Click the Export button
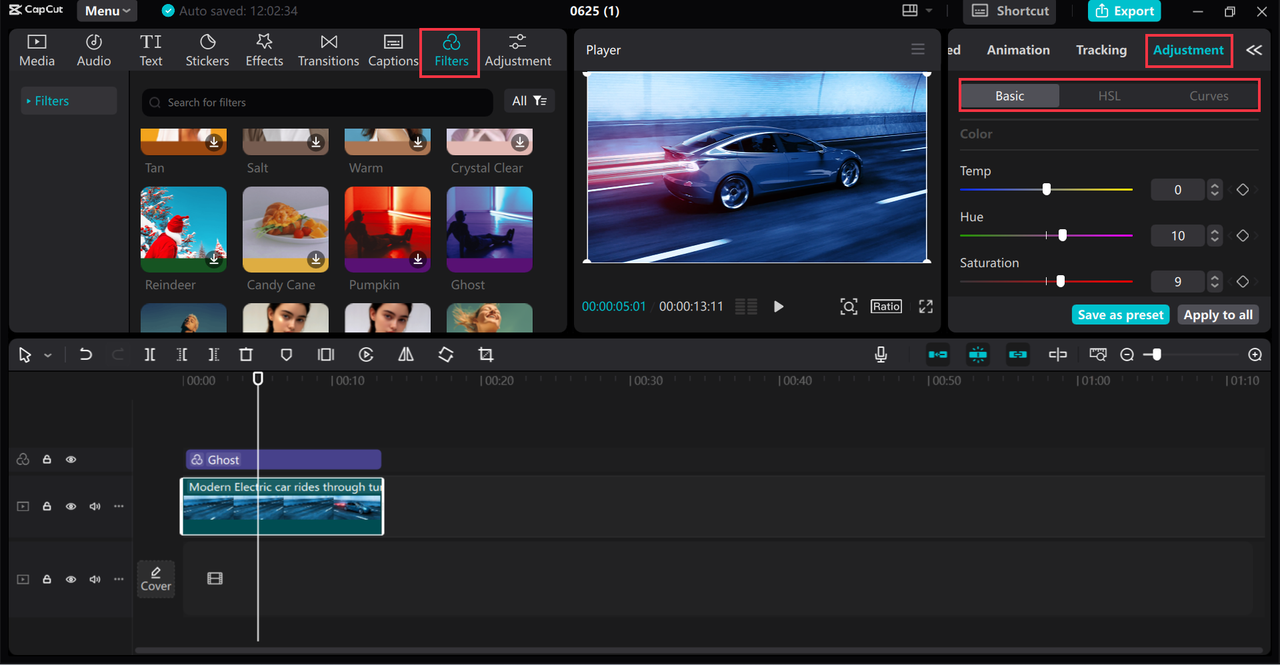This screenshot has height=665, width=1280. (x=1124, y=11)
